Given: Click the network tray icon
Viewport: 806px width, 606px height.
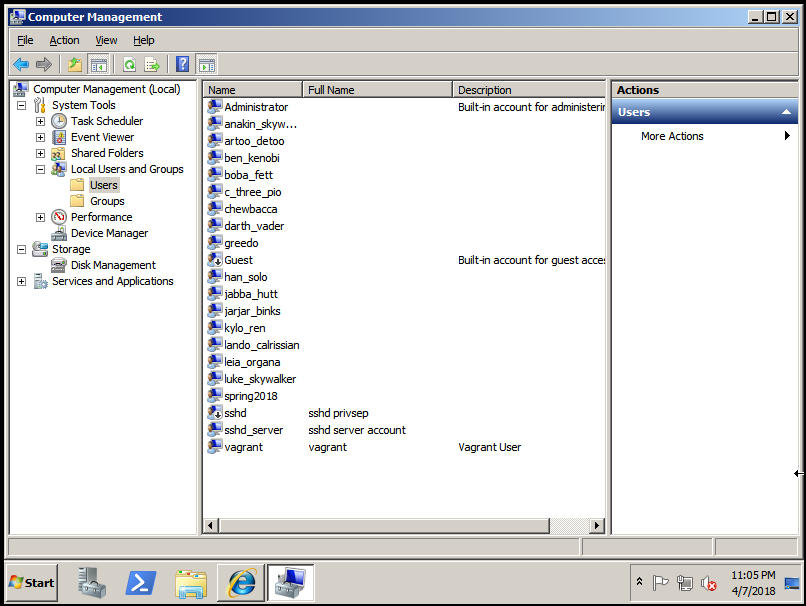Looking at the screenshot, I should (684, 583).
